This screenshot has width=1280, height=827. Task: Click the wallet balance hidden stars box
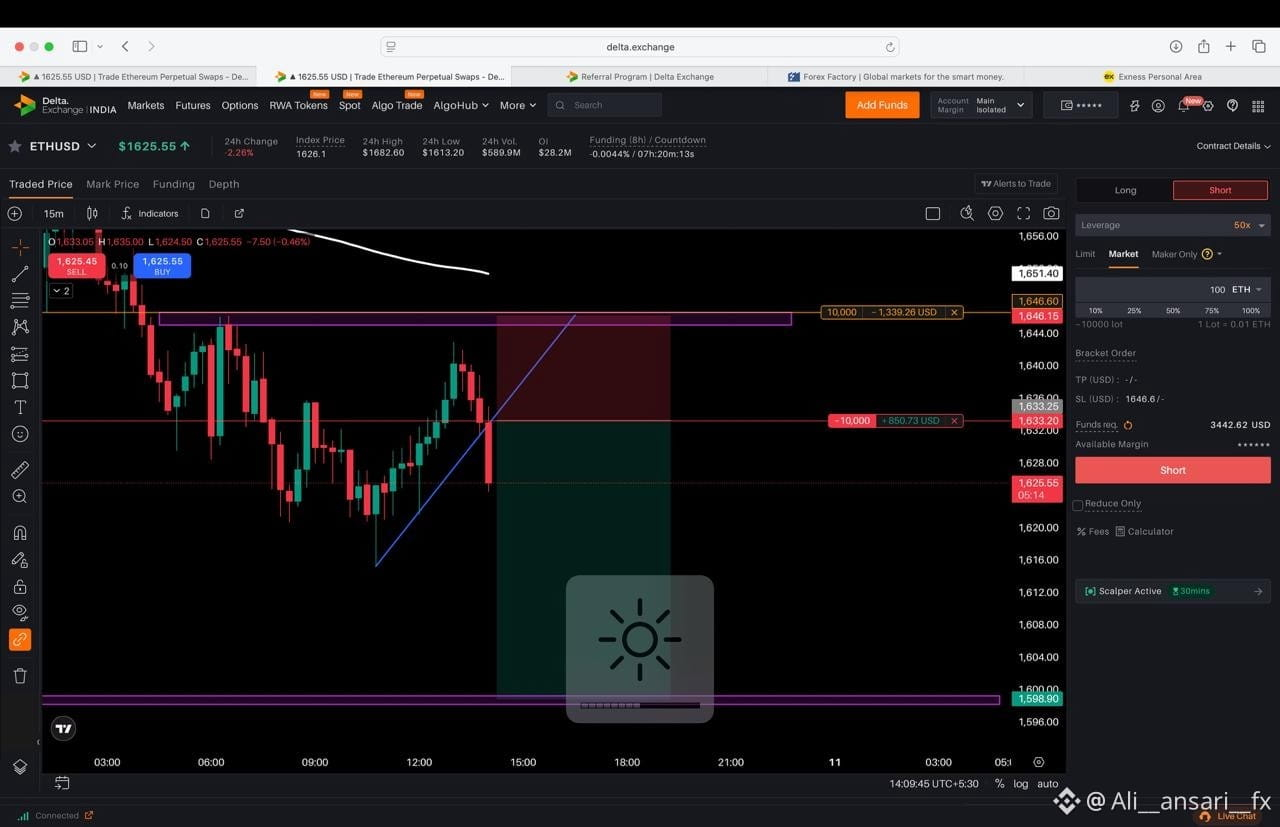click(x=1081, y=105)
